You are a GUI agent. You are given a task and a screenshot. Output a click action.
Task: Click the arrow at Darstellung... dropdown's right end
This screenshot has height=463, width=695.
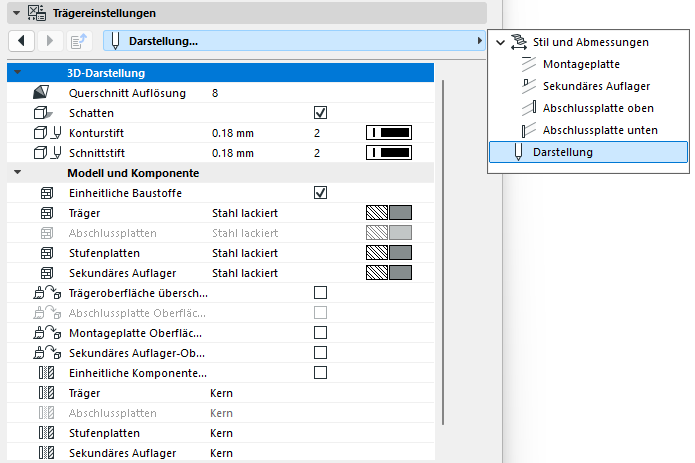tap(479, 41)
